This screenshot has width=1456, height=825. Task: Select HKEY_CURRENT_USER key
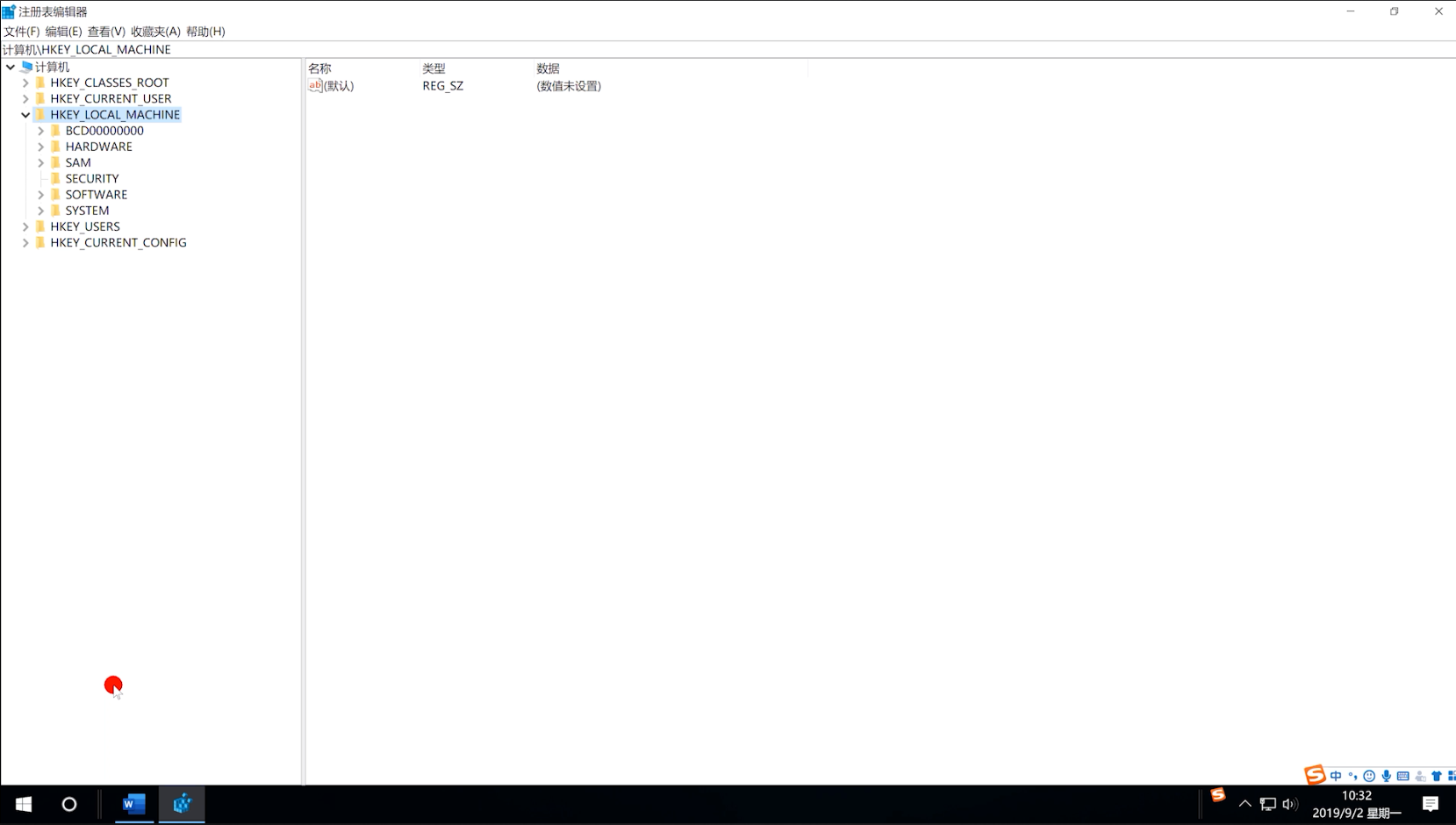(111, 98)
